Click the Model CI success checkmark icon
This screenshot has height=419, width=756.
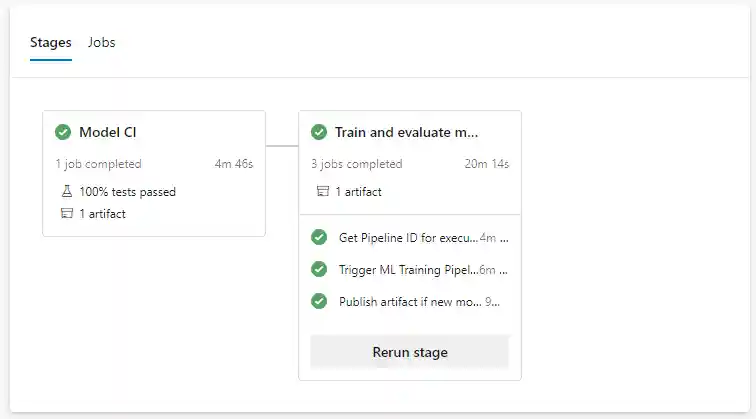[x=63, y=132]
